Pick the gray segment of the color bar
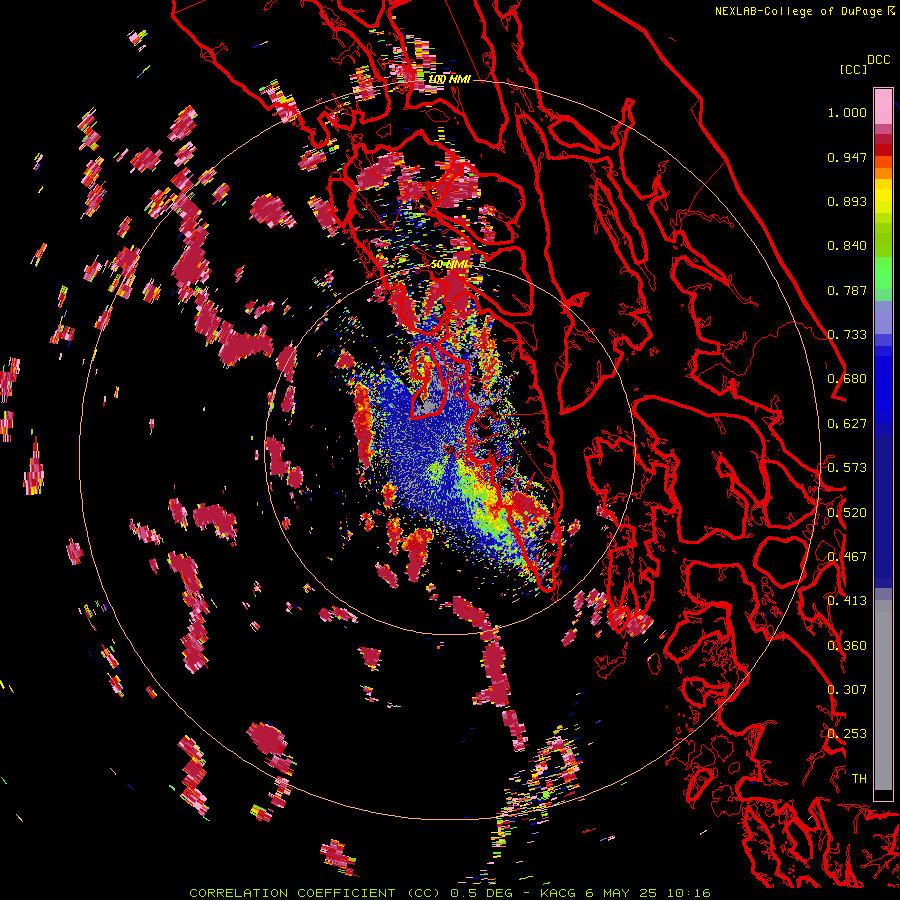The width and height of the screenshot is (900, 900). click(x=883, y=695)
